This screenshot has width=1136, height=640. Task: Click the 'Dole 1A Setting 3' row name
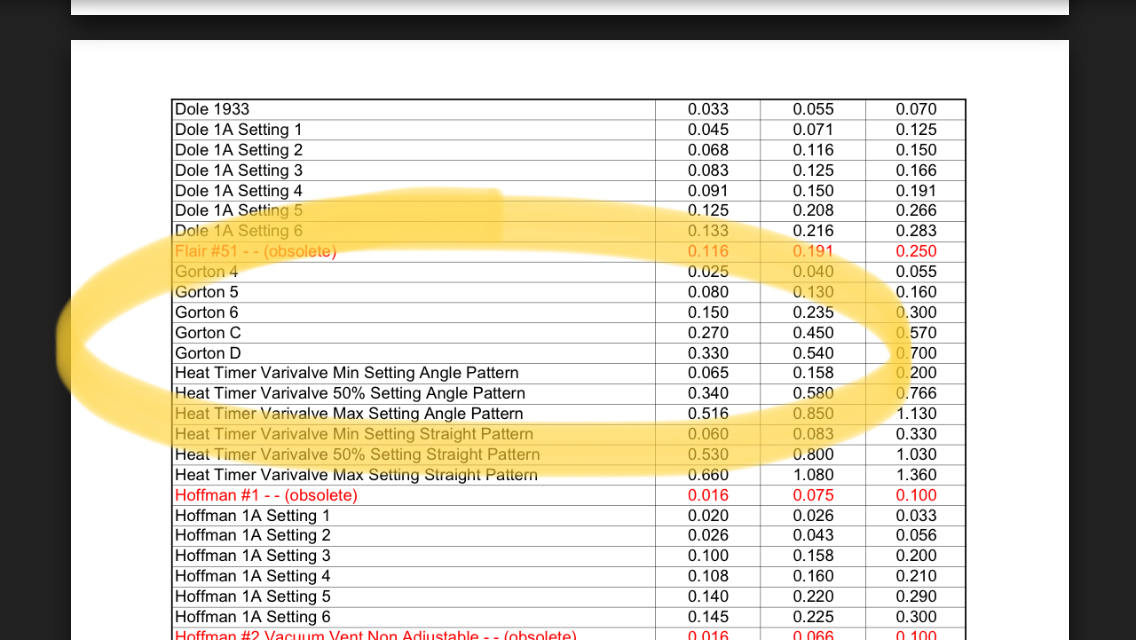(238, 170)
